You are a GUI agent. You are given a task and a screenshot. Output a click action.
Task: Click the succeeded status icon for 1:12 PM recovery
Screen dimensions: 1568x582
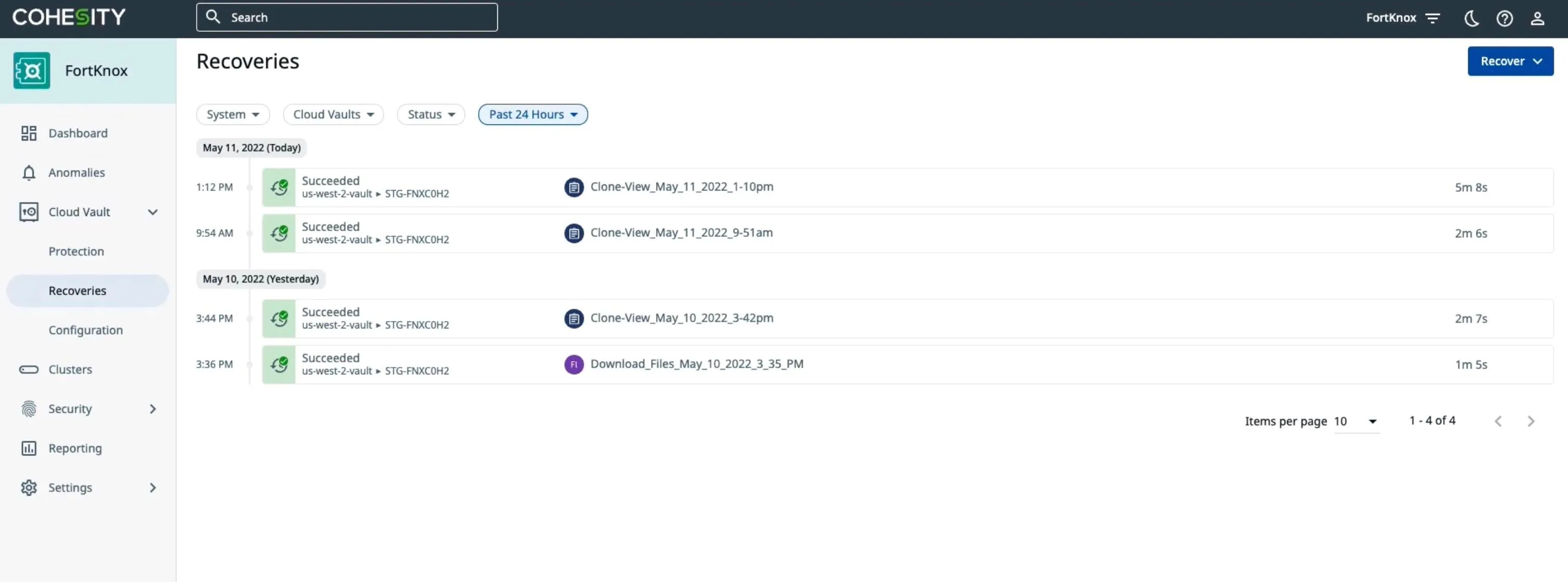tap(279, 187)
